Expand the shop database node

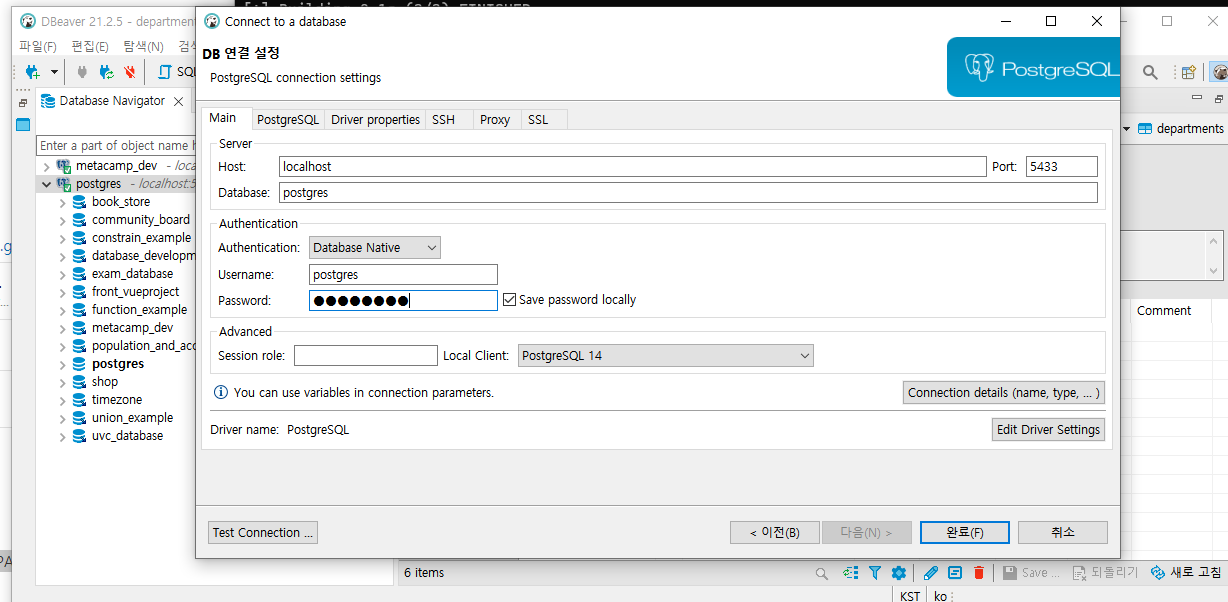(62, 382)
